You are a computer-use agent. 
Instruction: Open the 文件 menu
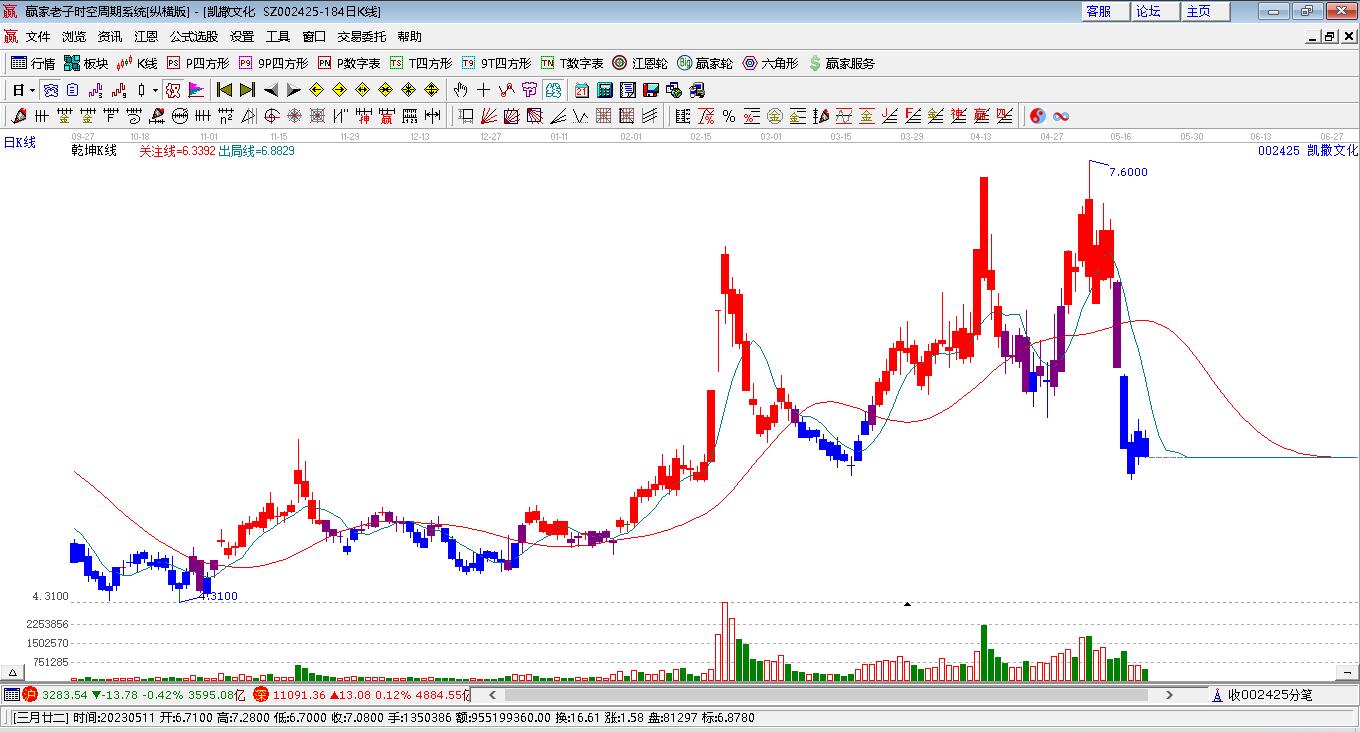coord(38,37)
